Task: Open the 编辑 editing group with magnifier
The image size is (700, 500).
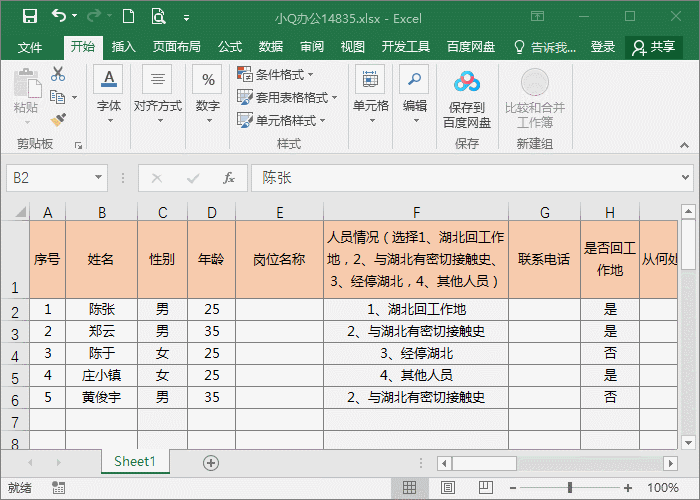Action: [x=415, y=95]
